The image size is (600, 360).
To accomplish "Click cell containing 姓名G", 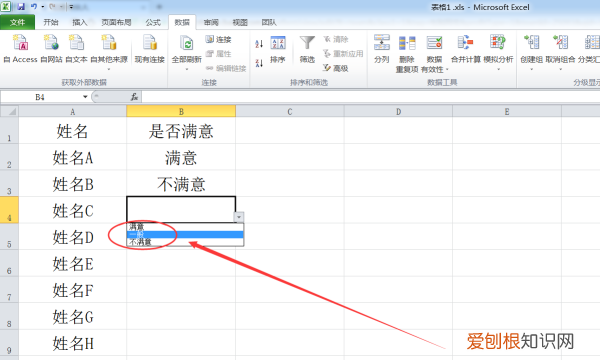I will 73,316.
